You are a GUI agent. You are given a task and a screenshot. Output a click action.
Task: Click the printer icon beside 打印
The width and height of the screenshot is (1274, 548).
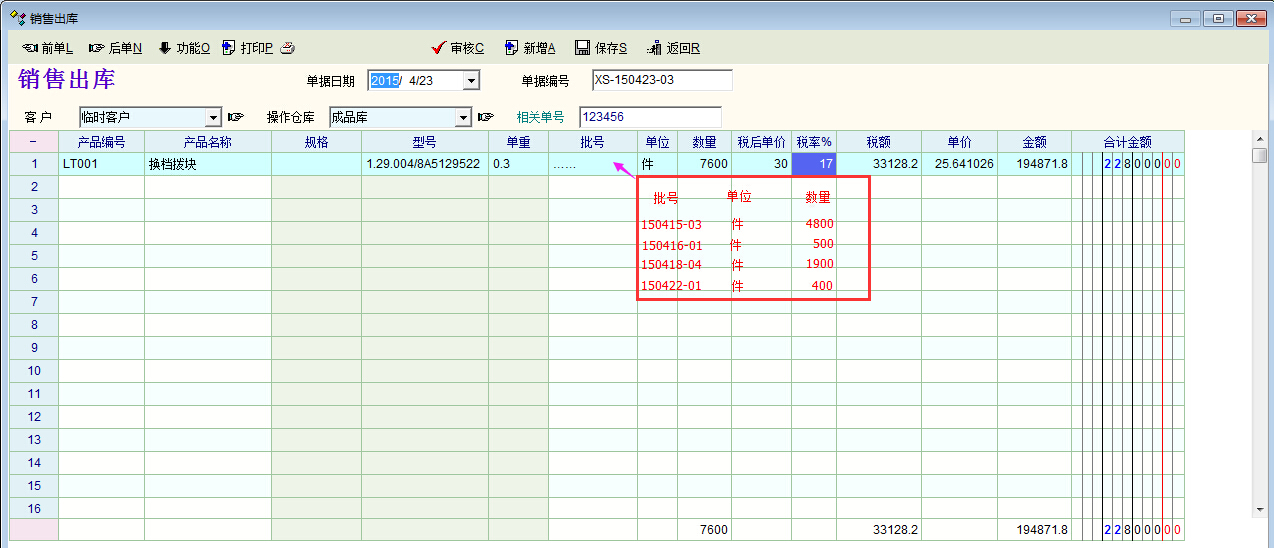click(x=287, y=48)
